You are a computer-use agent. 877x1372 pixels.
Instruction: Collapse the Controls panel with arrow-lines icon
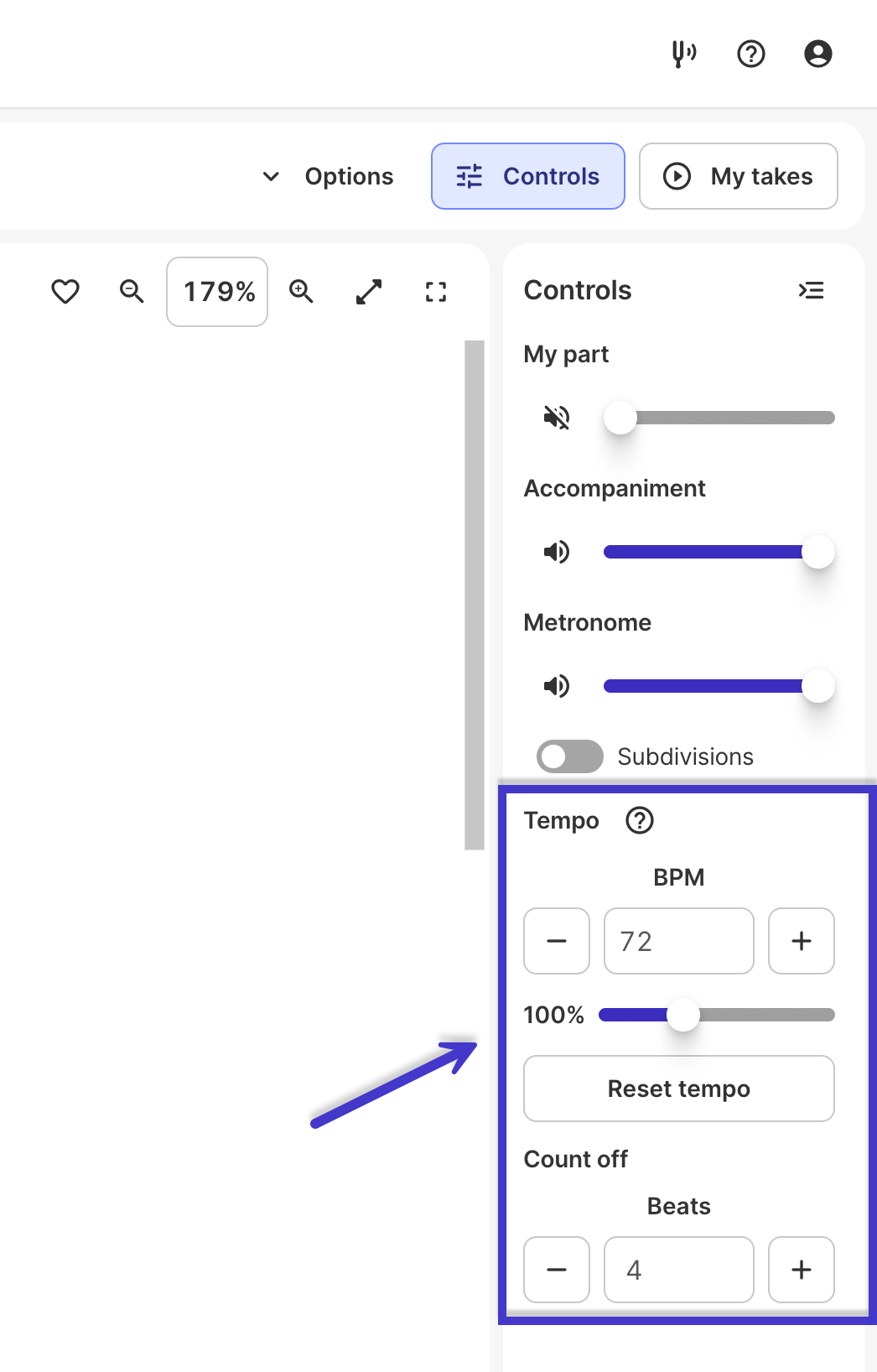click(812, 290)
